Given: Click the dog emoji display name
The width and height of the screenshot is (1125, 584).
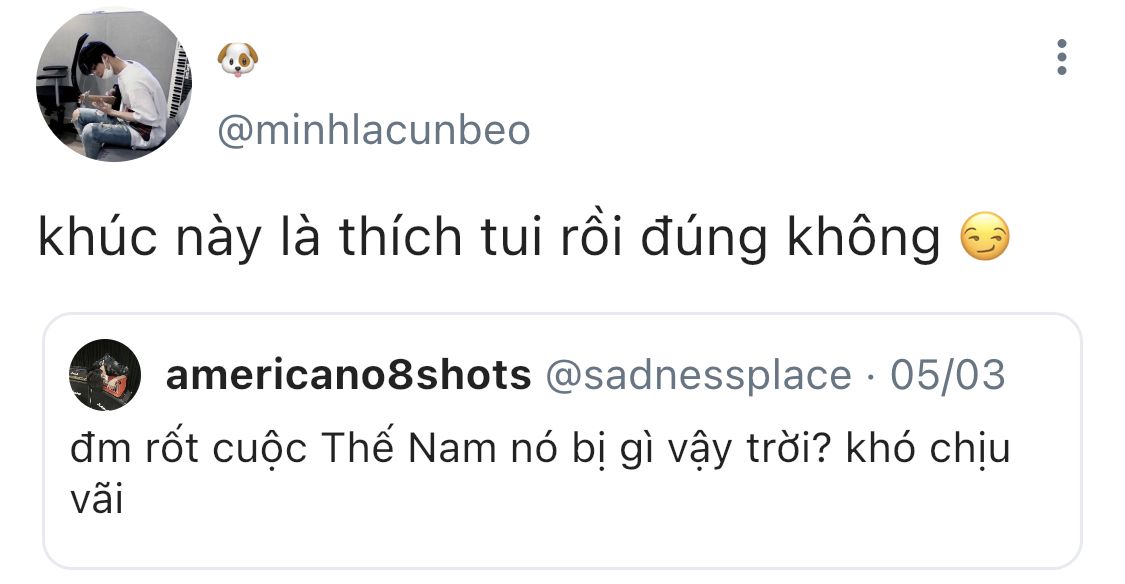Looking at the screenshot, I should point(238,62).
